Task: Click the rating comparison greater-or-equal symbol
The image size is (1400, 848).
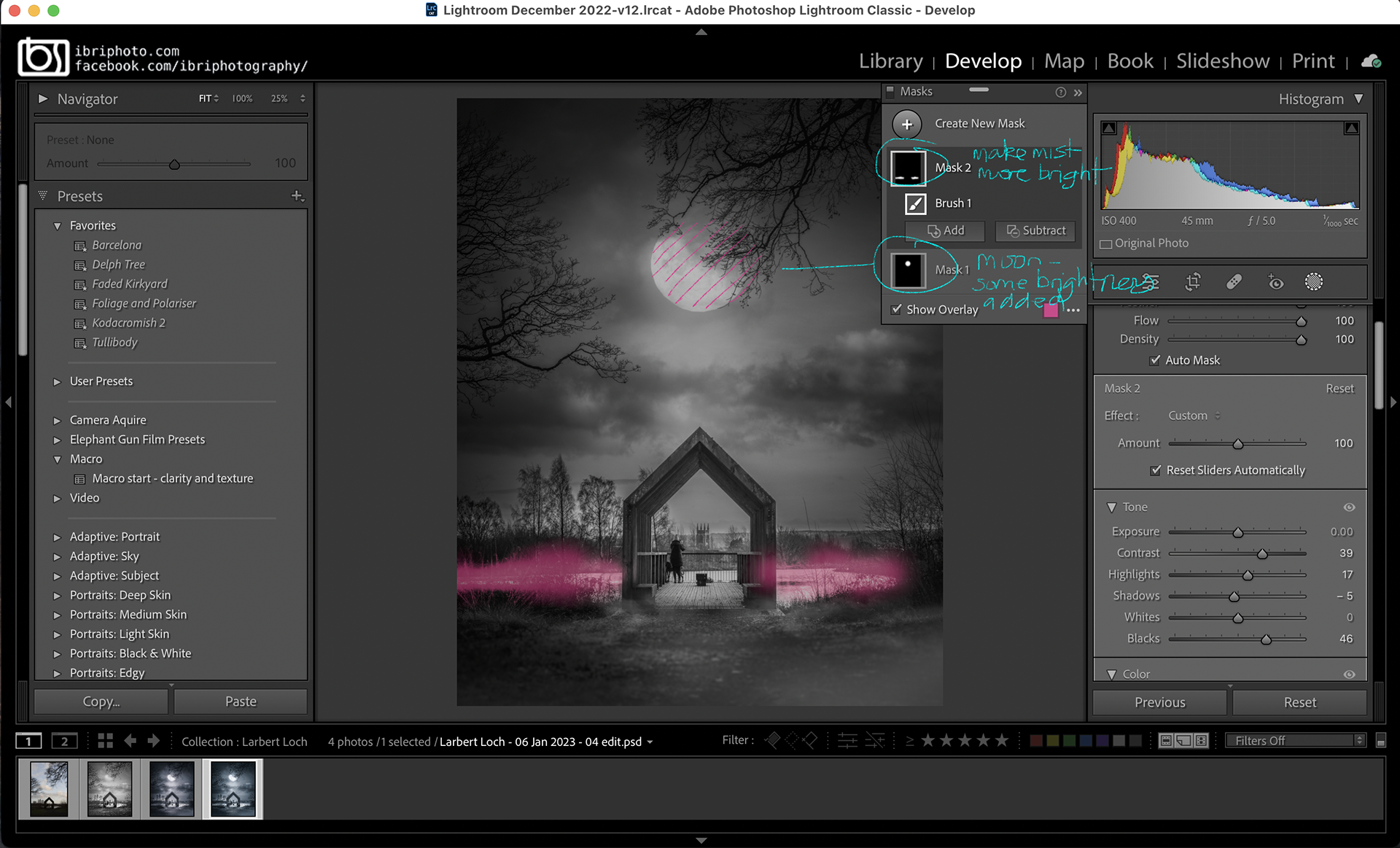Action: click(x=909, y=741)
